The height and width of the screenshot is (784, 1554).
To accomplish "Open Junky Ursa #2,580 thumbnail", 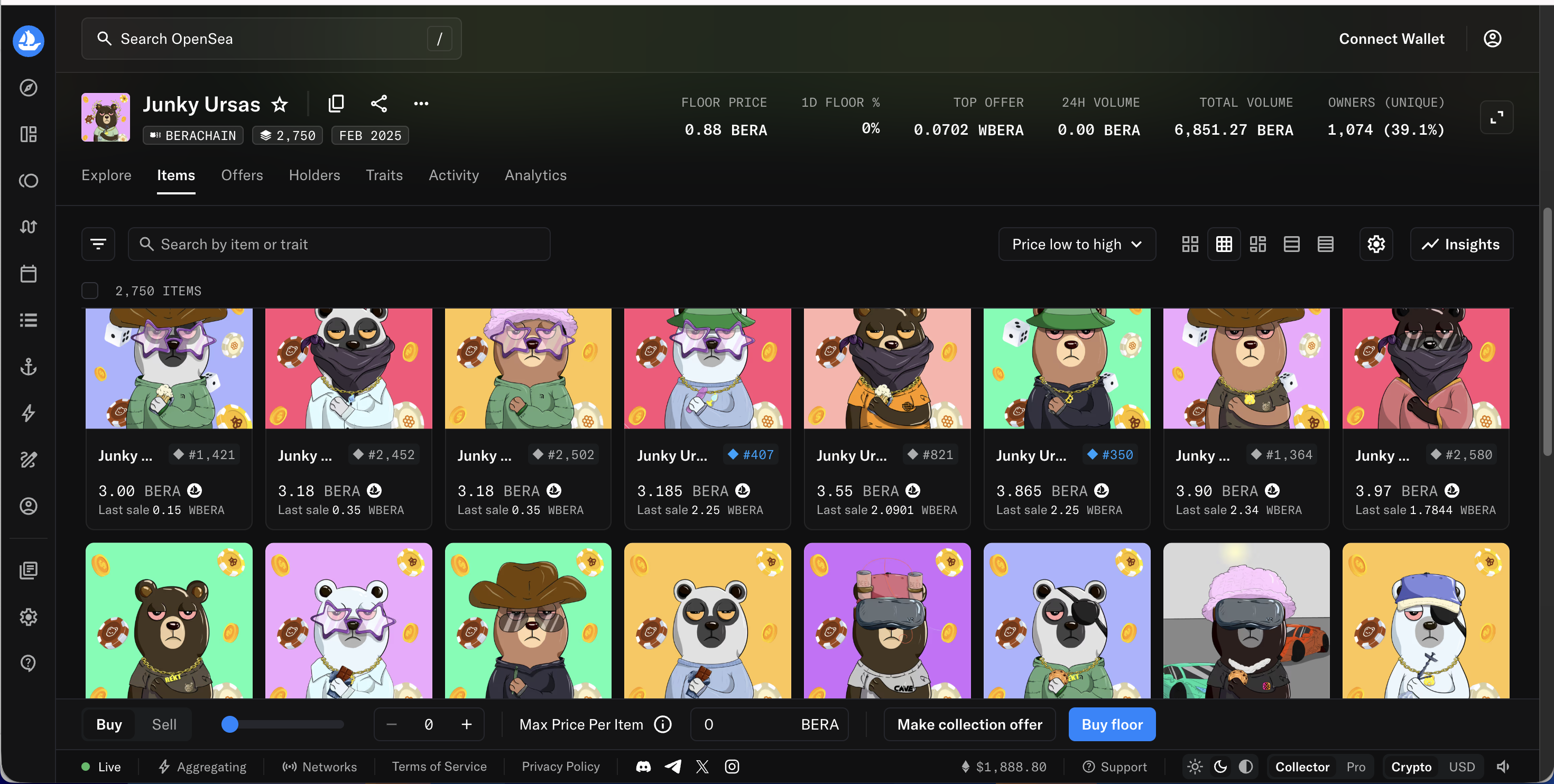I will (x=1426, y=368).
